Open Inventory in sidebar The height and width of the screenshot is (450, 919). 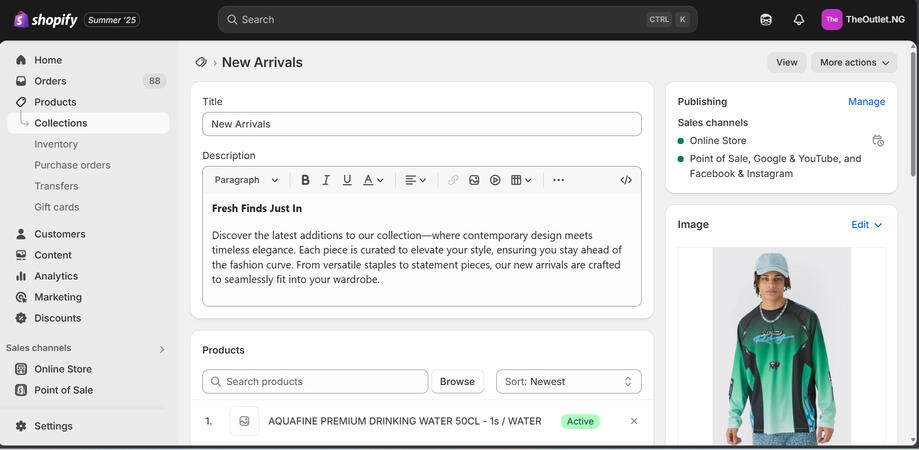(x=56, y=144)
